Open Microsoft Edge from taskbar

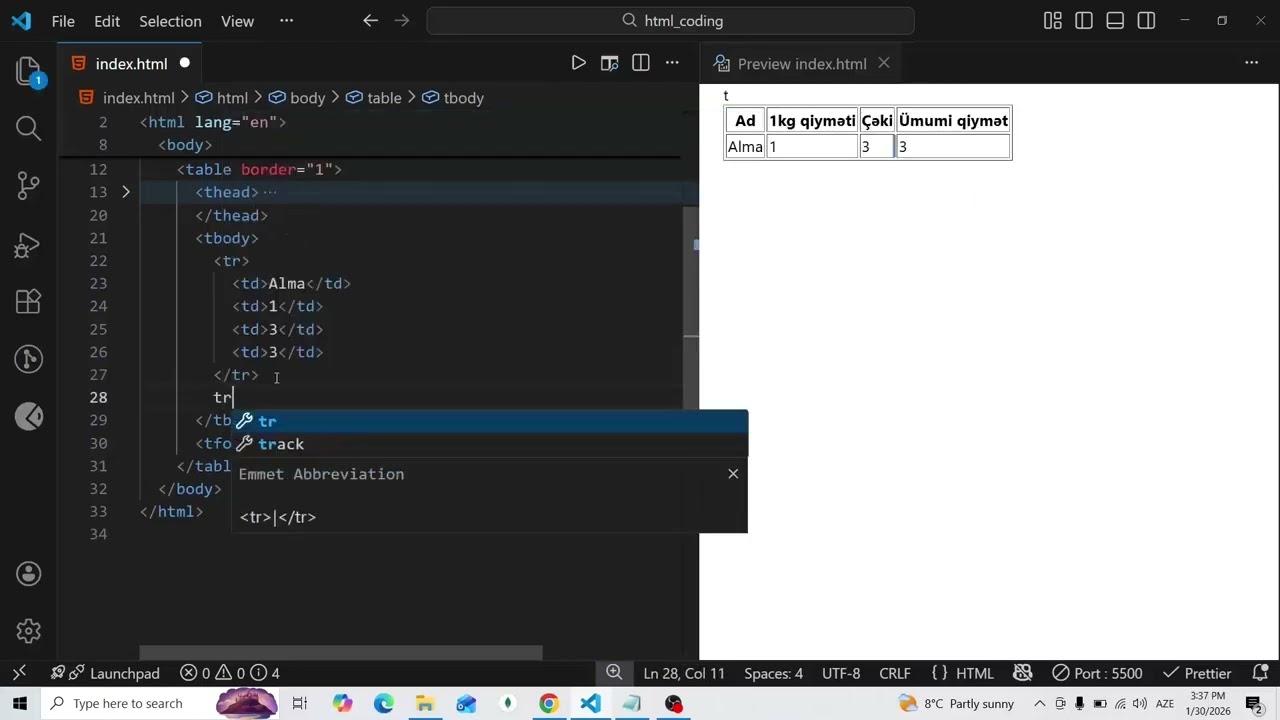pos(384,703)
